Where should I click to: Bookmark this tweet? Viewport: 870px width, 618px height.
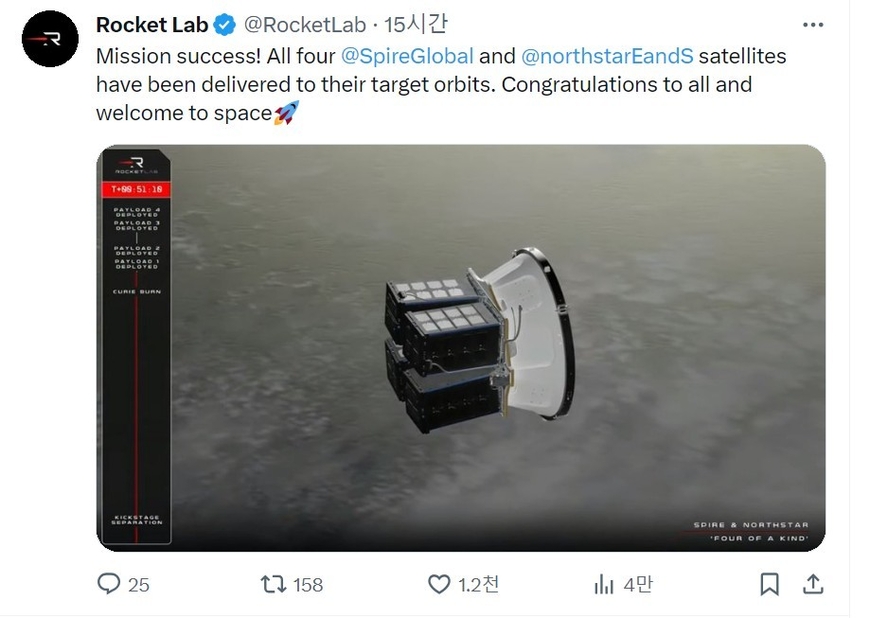pyautogui.click(x=769, y=584)
